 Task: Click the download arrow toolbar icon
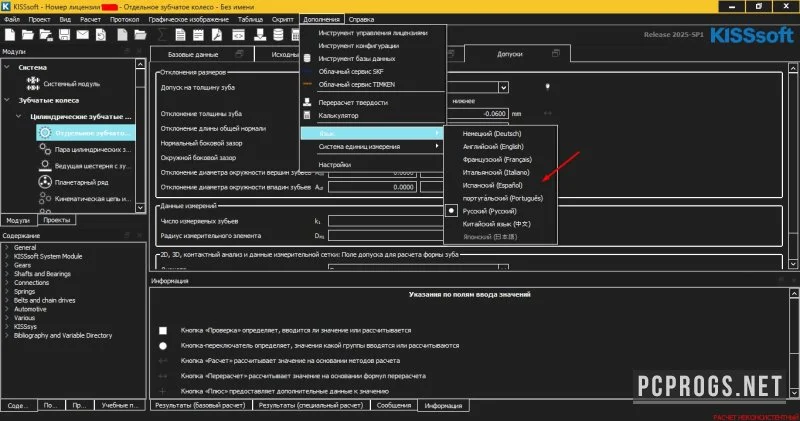(260, 35)
